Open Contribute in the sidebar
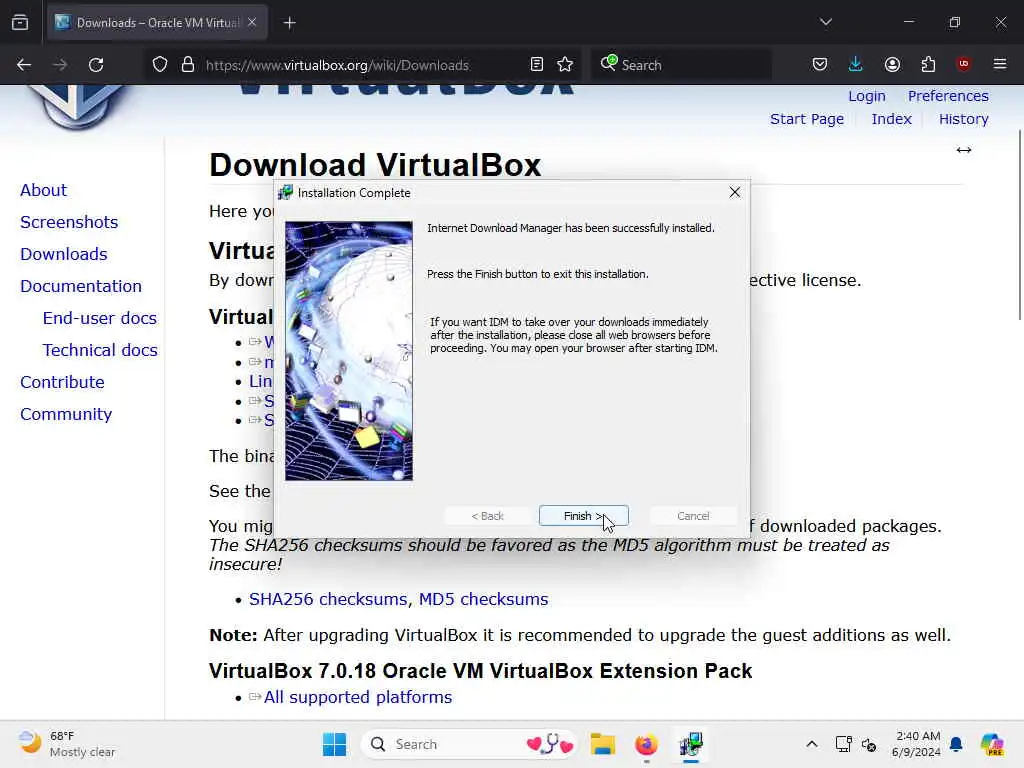1024x768 pixels. tap(62, 382)
